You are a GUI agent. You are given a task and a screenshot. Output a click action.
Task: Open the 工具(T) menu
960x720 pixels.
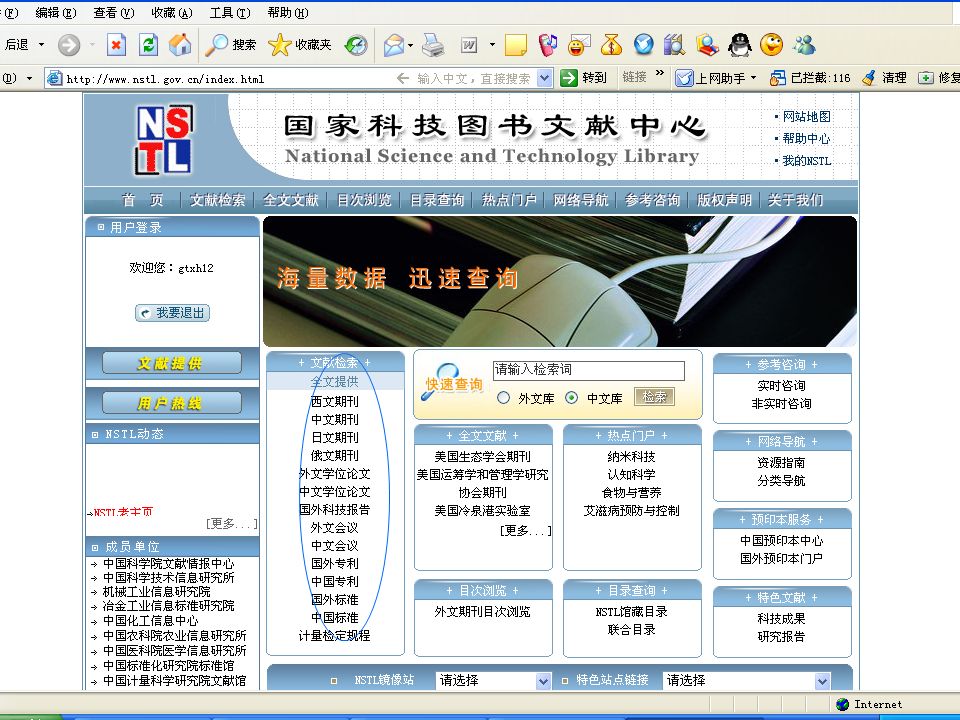click(x=230, y=12)
